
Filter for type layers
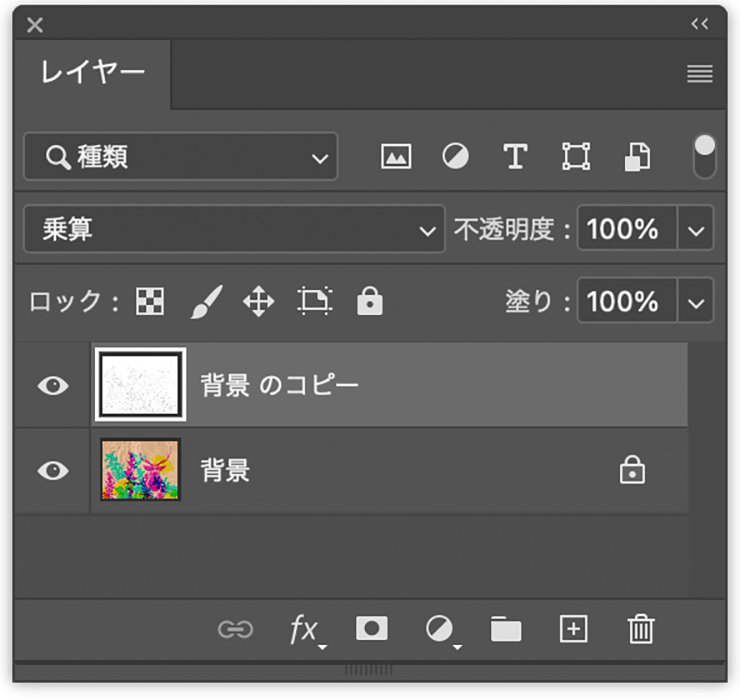click(515, 157)
